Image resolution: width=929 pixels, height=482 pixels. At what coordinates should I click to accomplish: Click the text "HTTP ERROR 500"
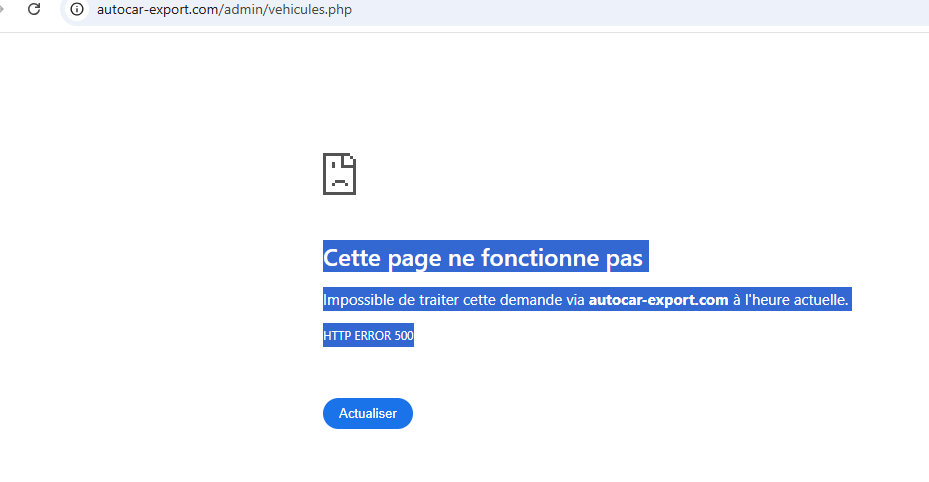click(368, 335)
